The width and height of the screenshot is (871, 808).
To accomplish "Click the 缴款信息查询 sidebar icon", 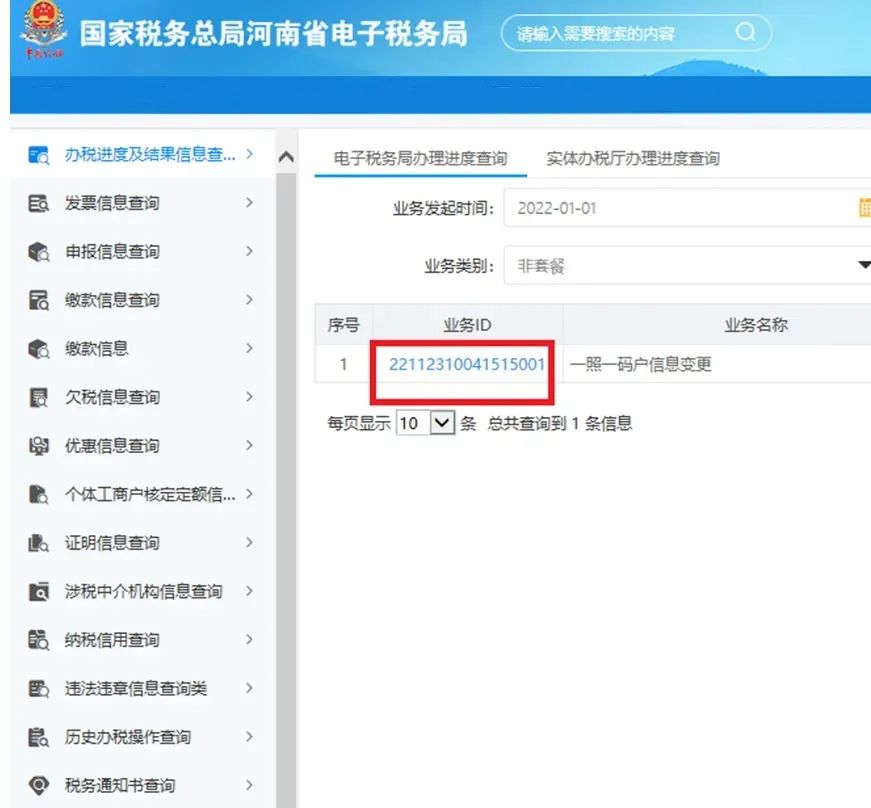I will point(38,300).
